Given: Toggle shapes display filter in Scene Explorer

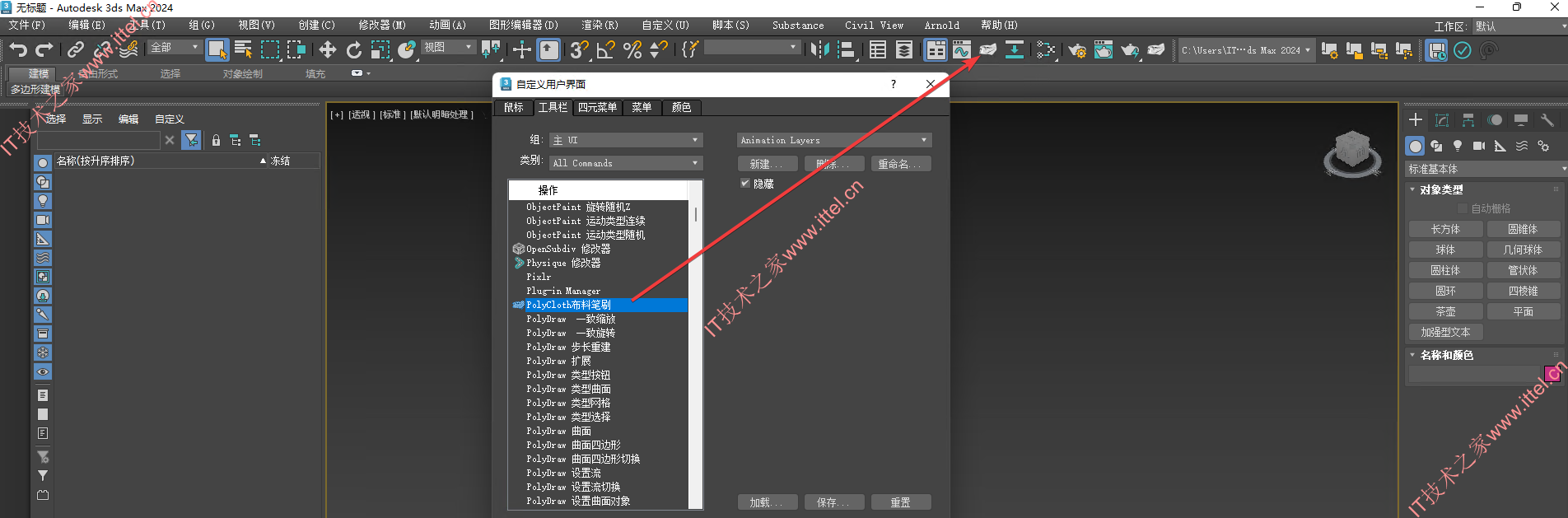Looking at the screenshot, I should tap(43, 182).
